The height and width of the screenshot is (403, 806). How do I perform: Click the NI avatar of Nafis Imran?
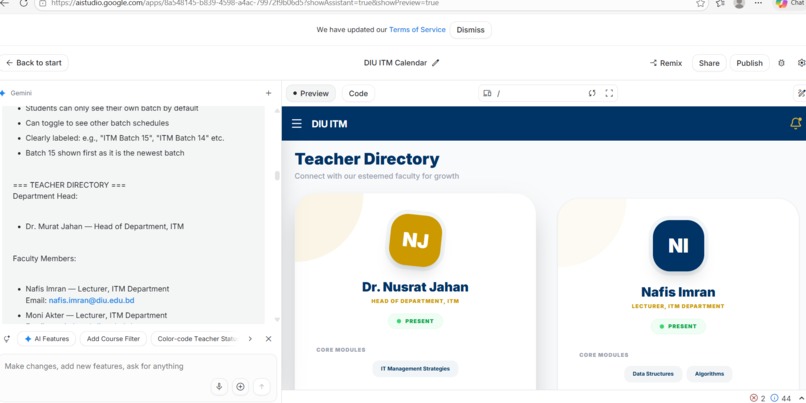678,246
